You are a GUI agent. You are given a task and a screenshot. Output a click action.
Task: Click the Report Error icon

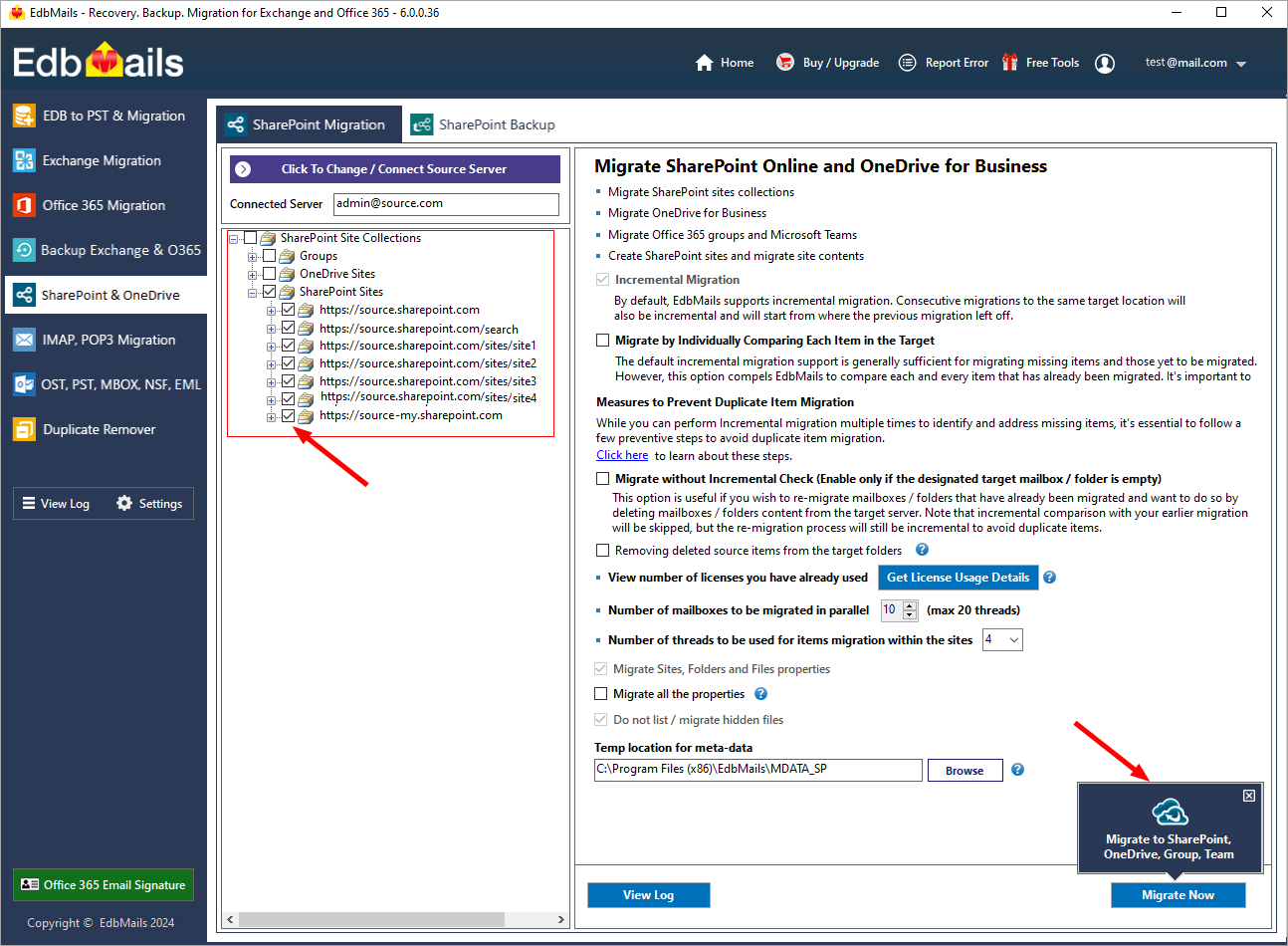pos(907,63)
